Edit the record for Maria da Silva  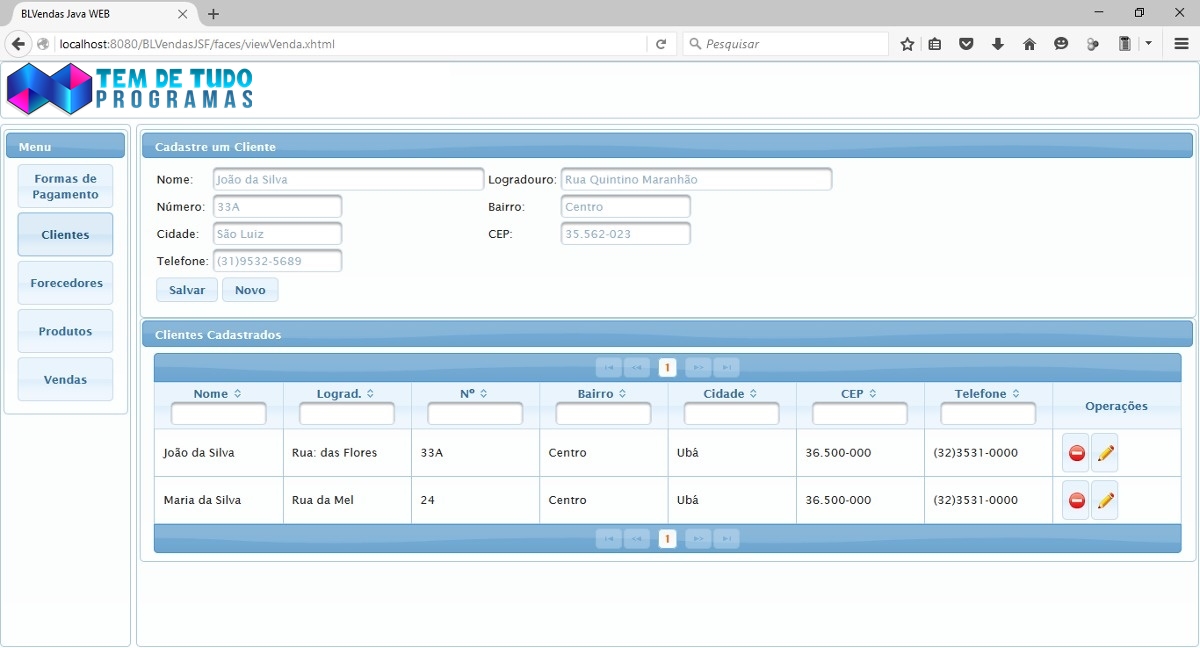(x=1105, y=500)
